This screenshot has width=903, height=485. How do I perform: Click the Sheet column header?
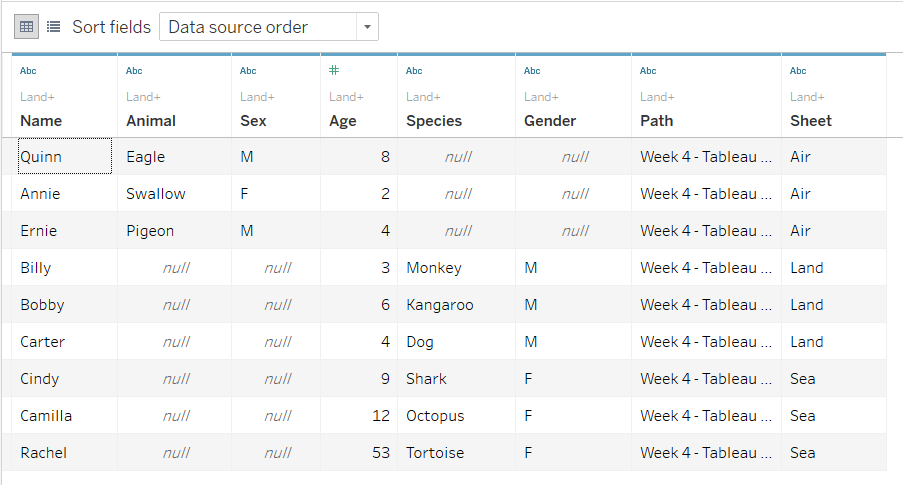(811, 121)
